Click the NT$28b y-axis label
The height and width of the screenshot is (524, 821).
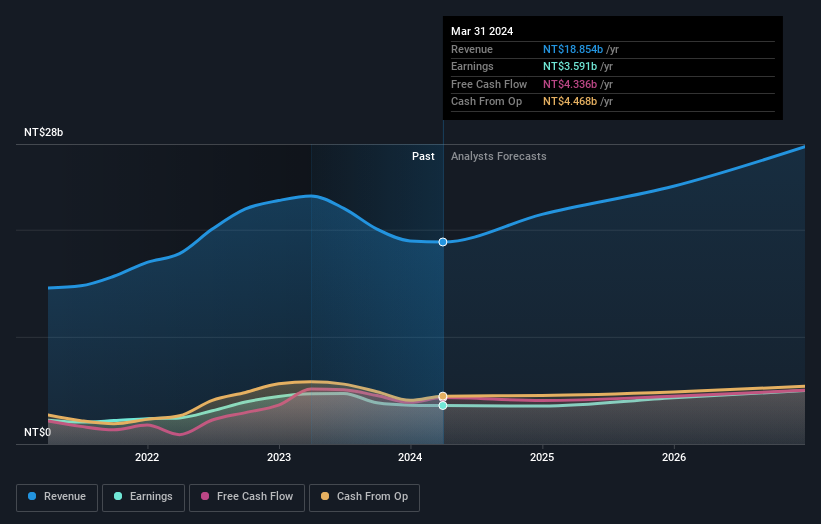click(x=43, y=132)
